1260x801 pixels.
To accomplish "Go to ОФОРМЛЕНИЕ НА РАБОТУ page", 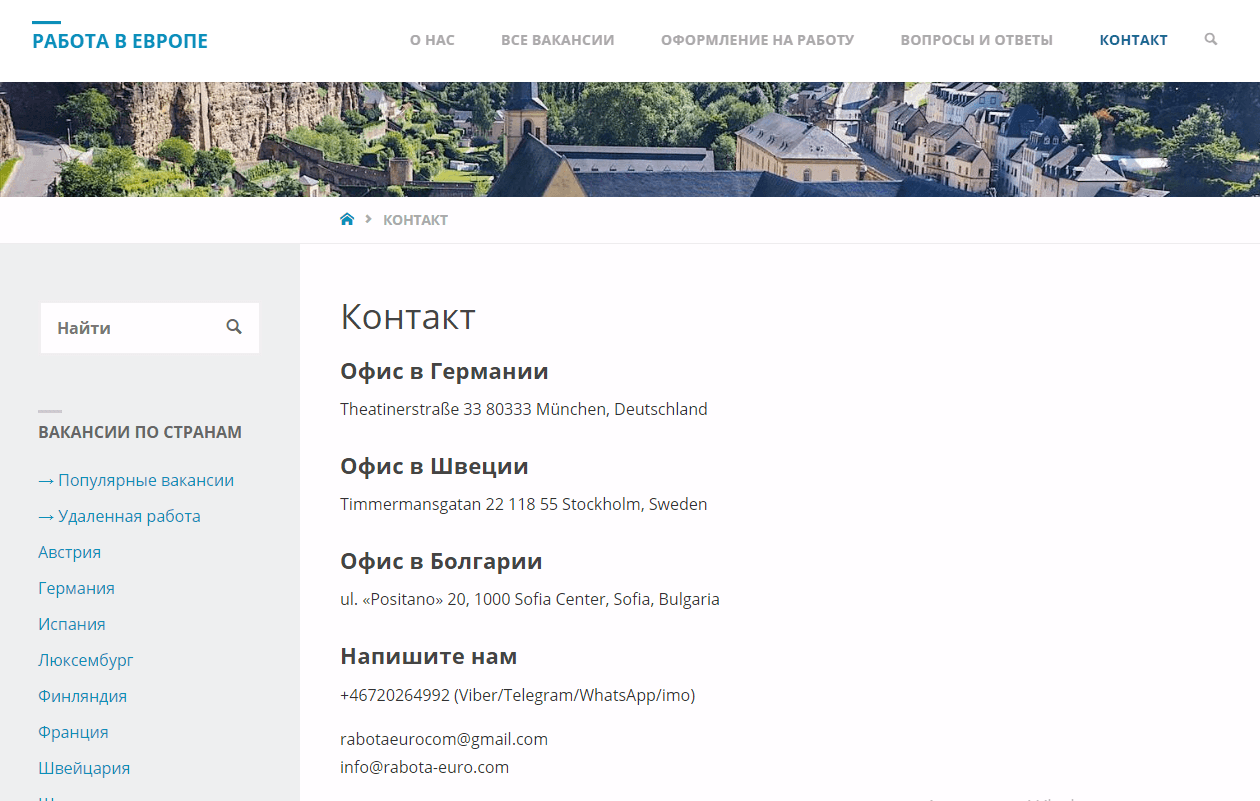I will click(757, 41).
